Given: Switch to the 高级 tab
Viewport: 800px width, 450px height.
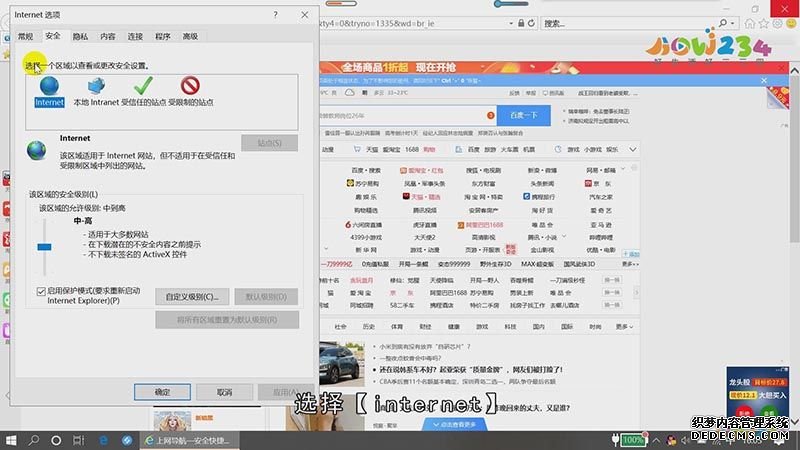Looking at the screenshot, I should click(190, 36).
